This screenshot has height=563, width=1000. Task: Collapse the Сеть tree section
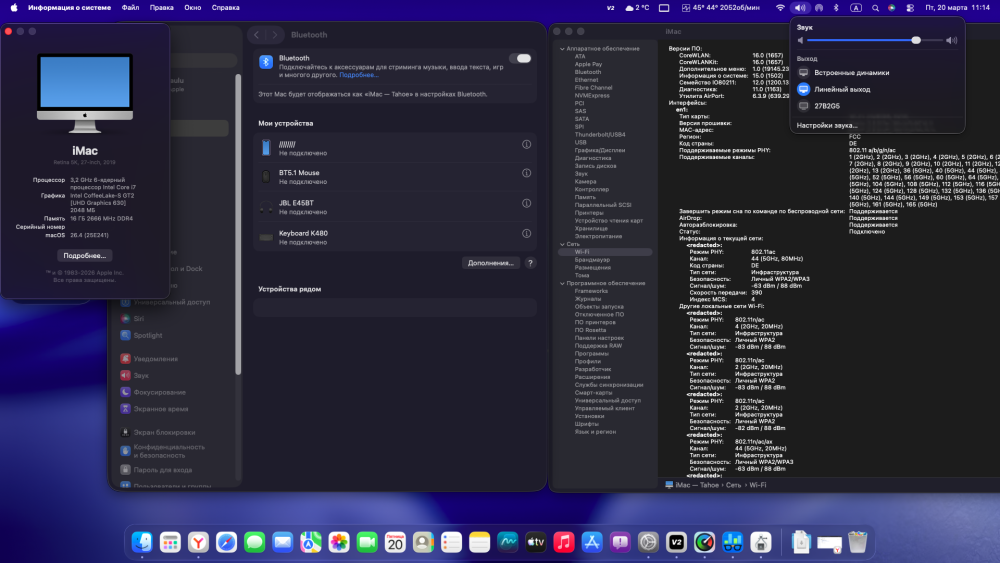562,244
